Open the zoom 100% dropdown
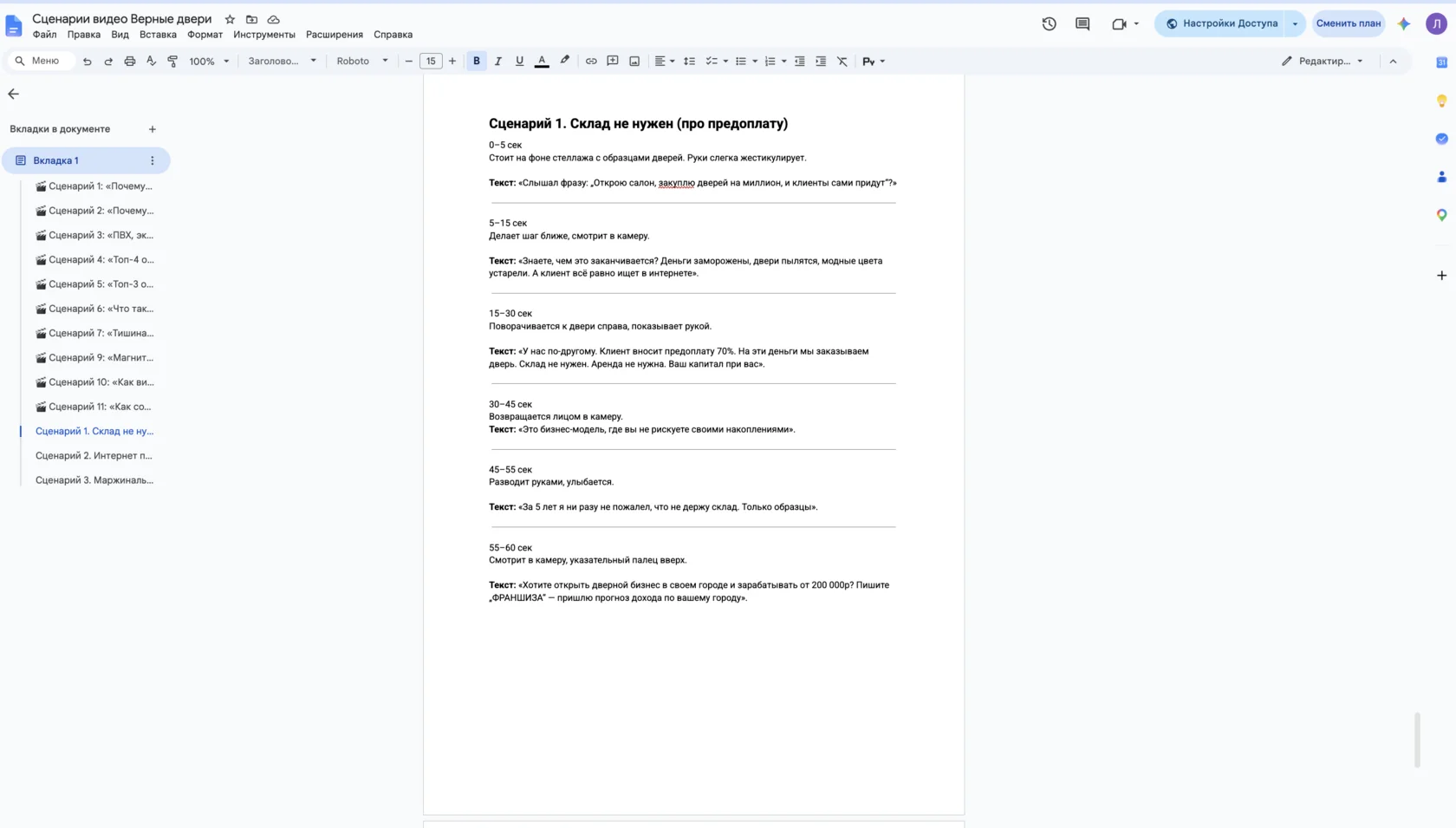Image resolution: width=1456 pixels, height=828 pixels. pos(210,61)
